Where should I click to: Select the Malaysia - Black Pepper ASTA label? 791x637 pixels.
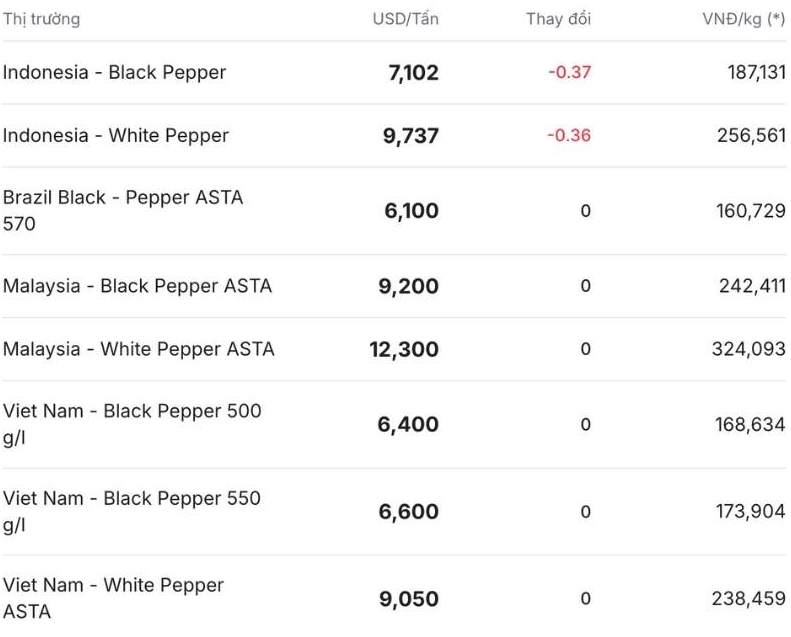(137, 286)
